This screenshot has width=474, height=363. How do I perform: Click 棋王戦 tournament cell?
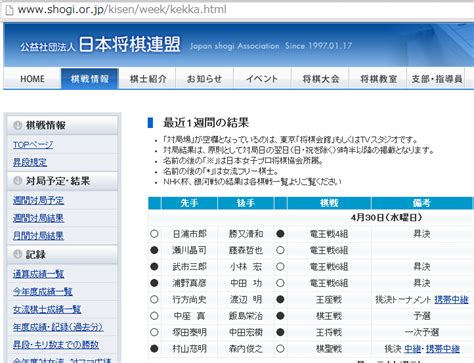(x=329, y=316)
